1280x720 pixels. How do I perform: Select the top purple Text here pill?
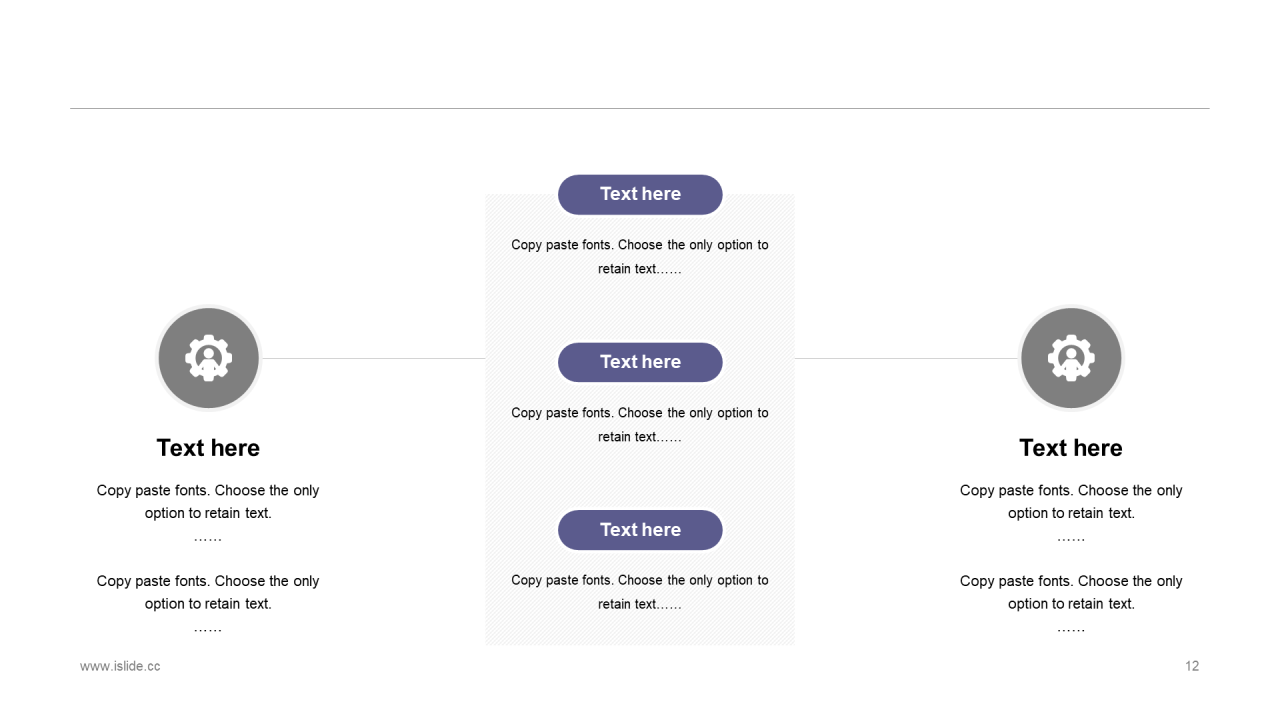(x=640, y=194)
